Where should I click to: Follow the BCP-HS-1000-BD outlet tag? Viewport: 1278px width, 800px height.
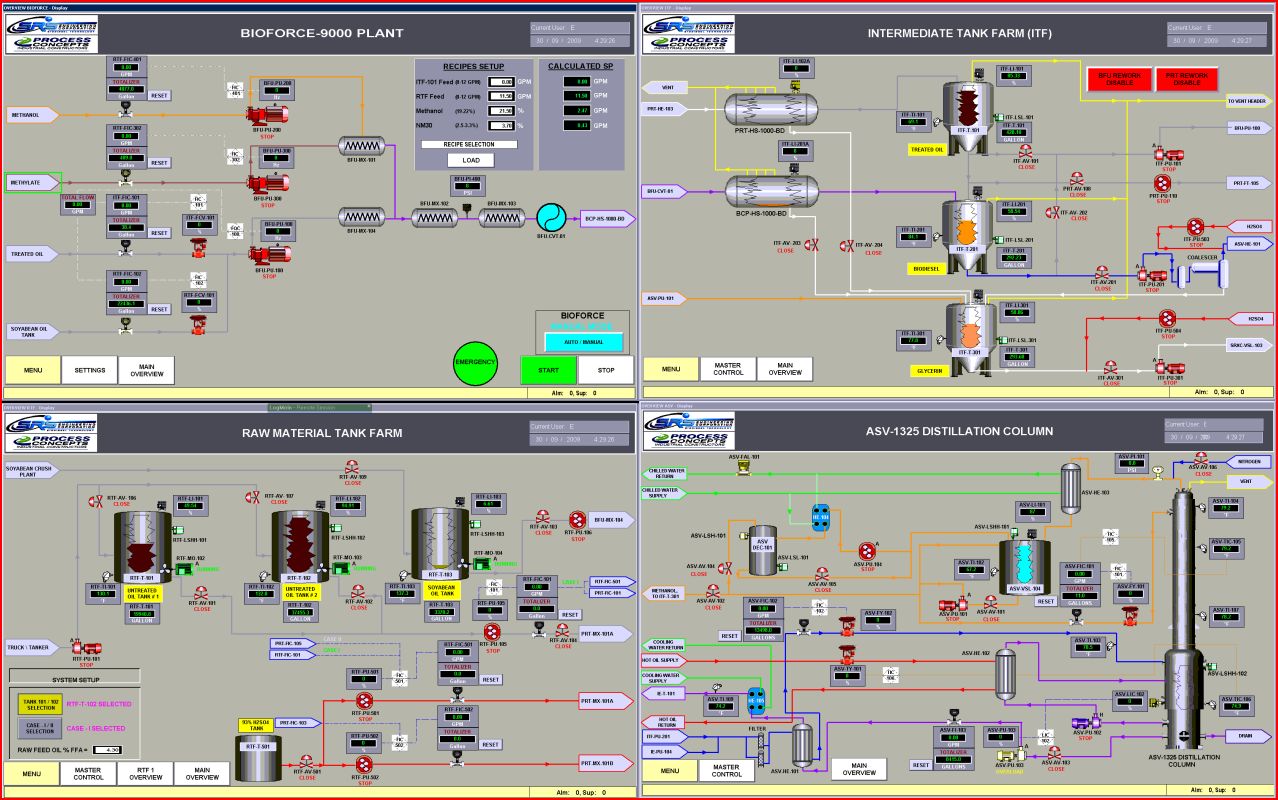(x=607, y=217)
